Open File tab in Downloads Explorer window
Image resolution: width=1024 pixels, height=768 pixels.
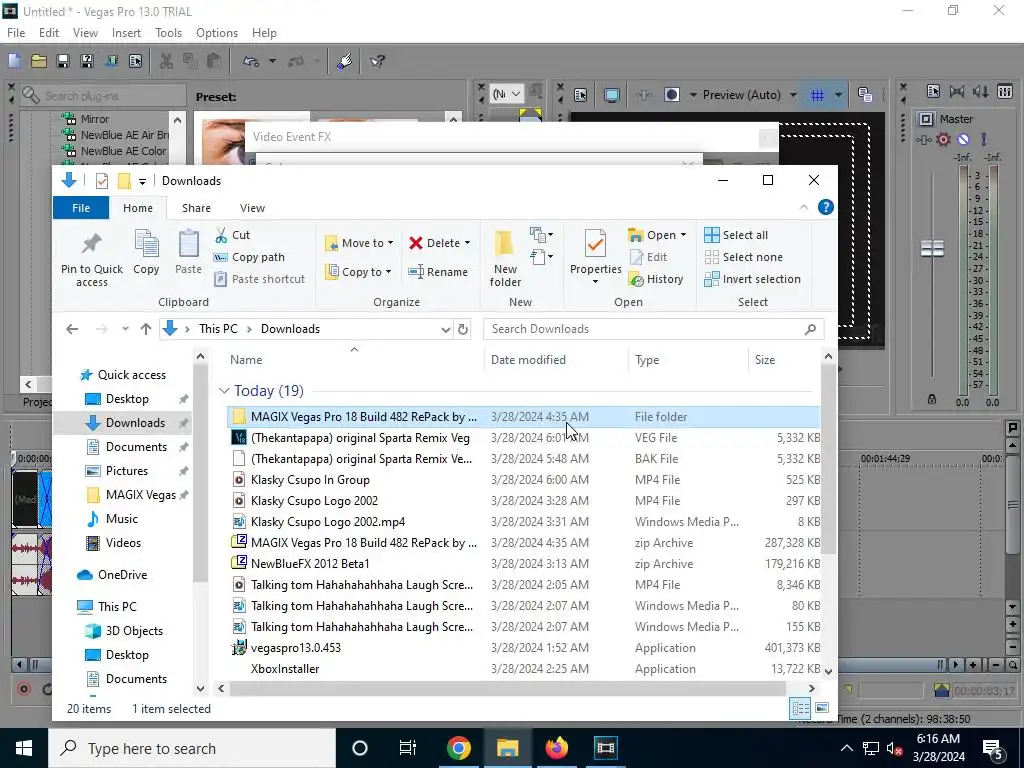click(x=81, y=208)
